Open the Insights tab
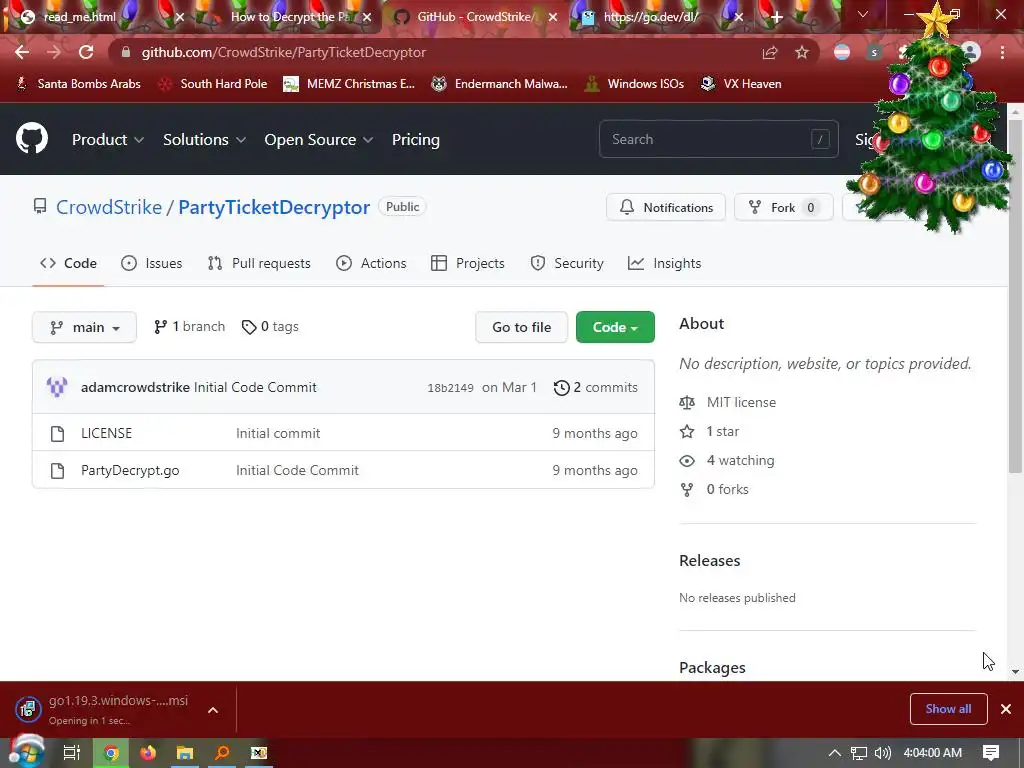Image resolution: width=1024 pixels, height=768 pixels. pos(664,263)
